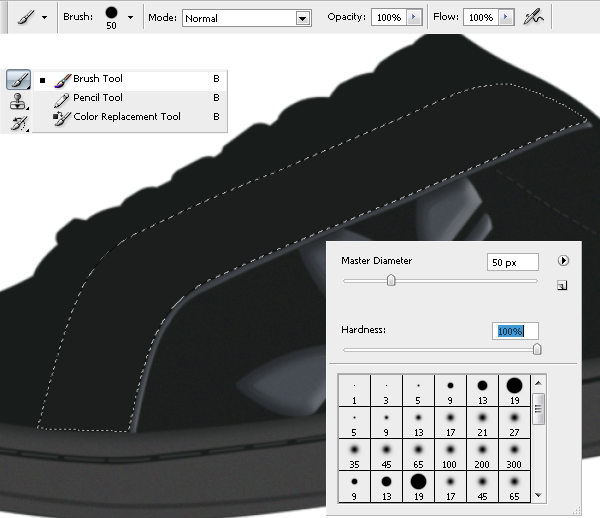
Task: Select the bottom-row hard 13 brush
Action: [x=386, y=487]
